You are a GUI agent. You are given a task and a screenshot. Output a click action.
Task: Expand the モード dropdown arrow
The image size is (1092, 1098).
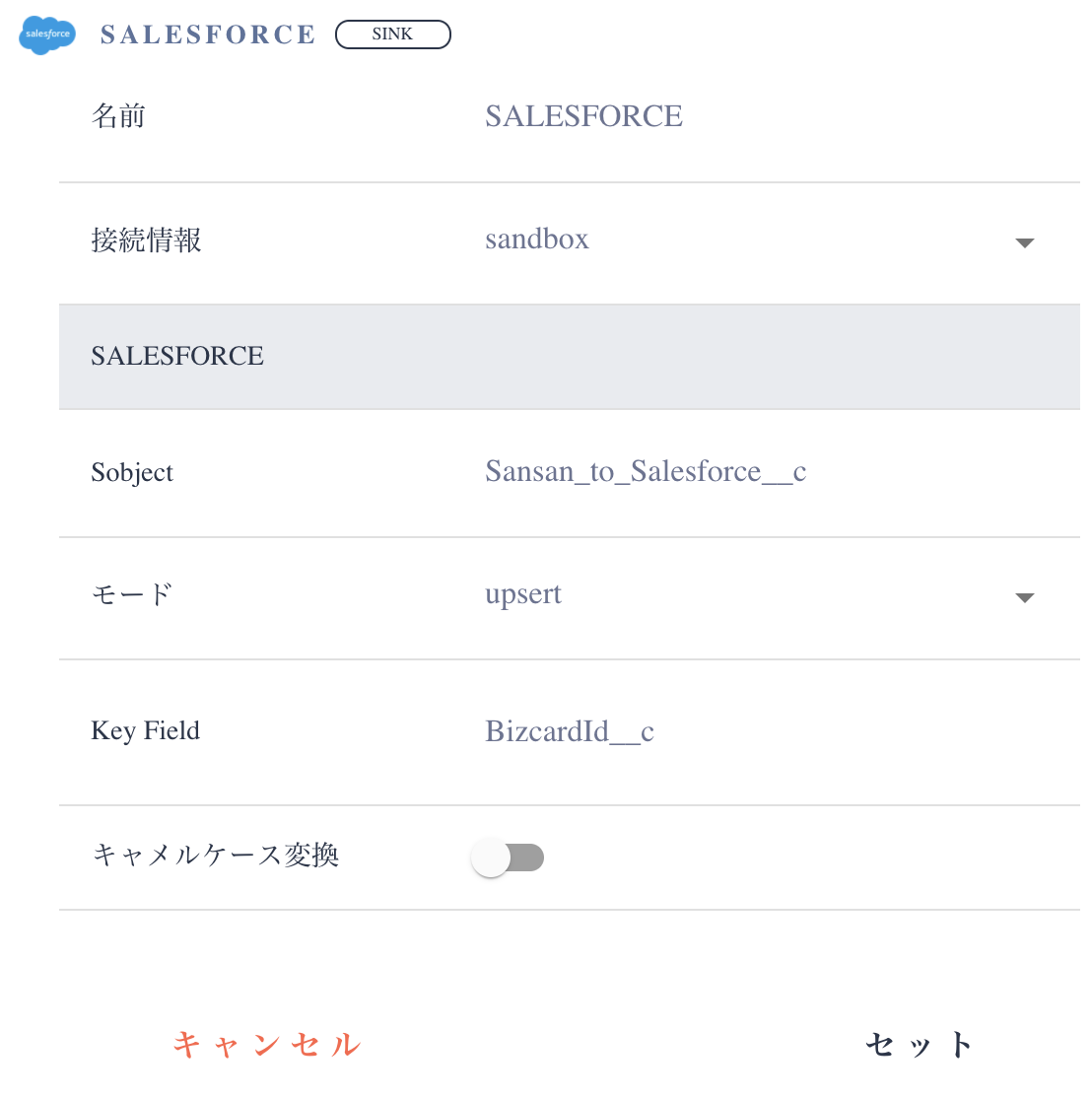click(x=1025, y=597)
